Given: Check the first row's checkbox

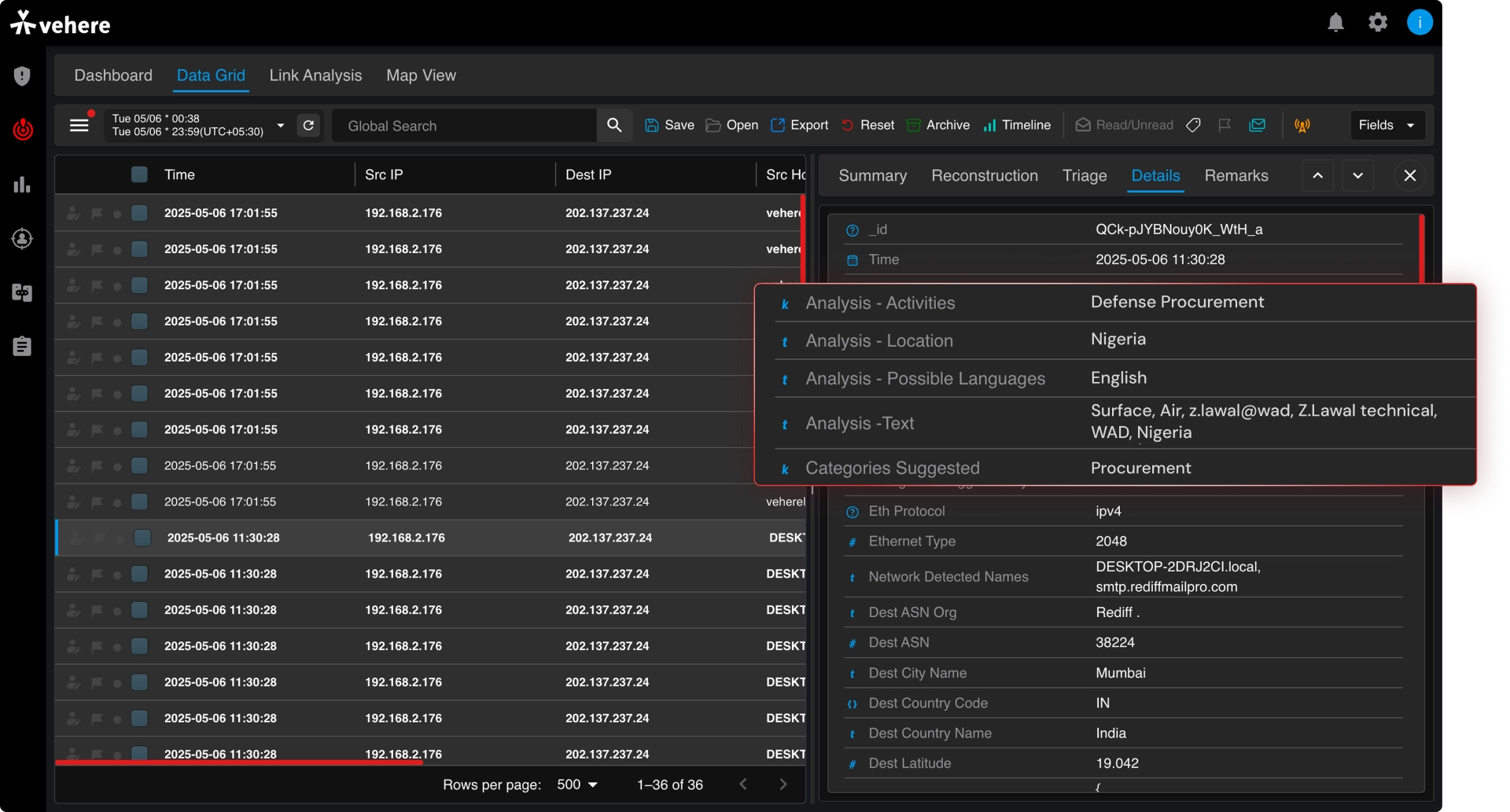Looking at the screenshot, I should click(139, 213).
